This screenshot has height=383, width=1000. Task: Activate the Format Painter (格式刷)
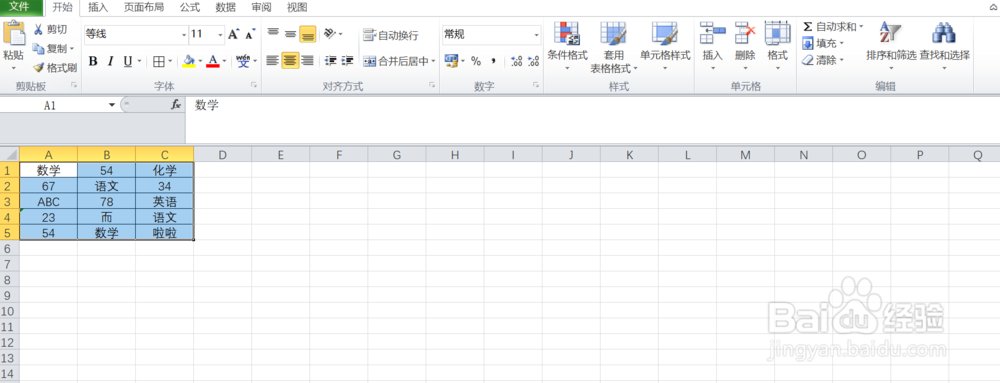pos(55,68)
